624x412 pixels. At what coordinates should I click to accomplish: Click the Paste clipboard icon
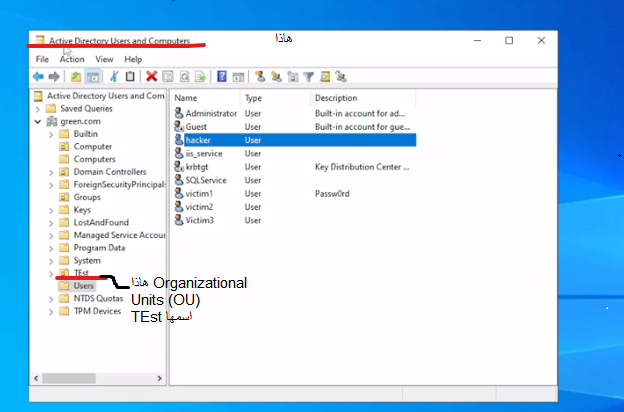click(x=130, y=76)
